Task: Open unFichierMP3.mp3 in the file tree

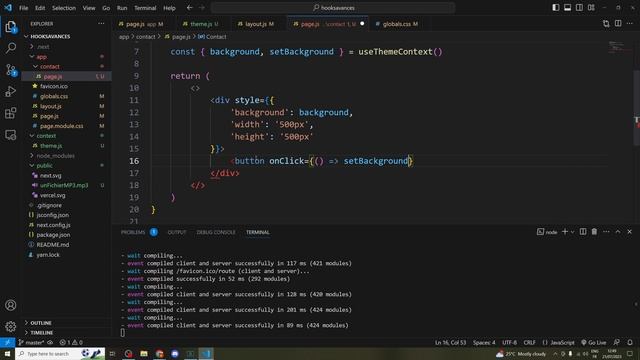Action: pyautogui.click(x=64, y=185)
